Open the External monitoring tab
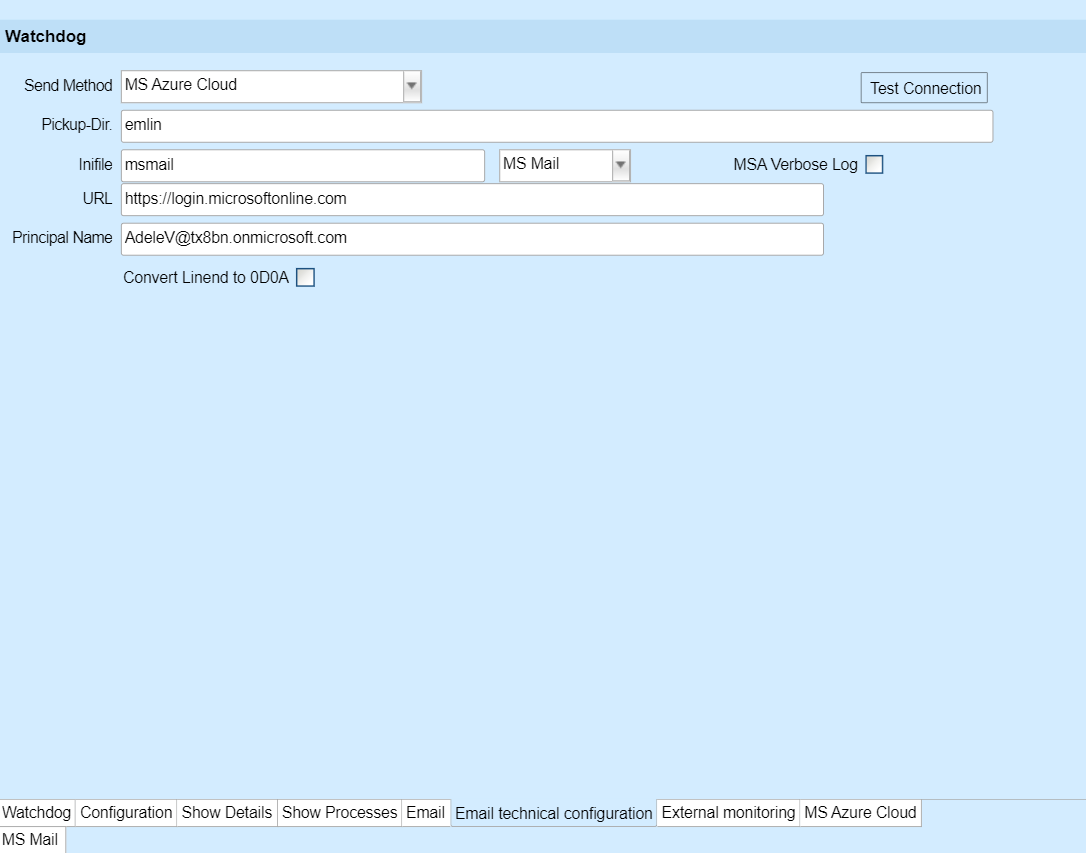 (x=728, y=812)
